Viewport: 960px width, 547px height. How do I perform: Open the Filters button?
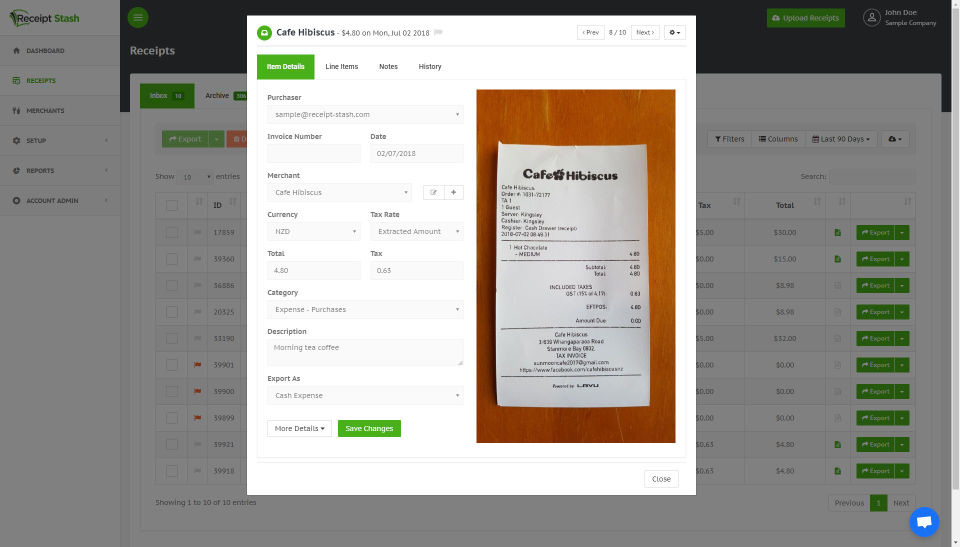point(730,139)
